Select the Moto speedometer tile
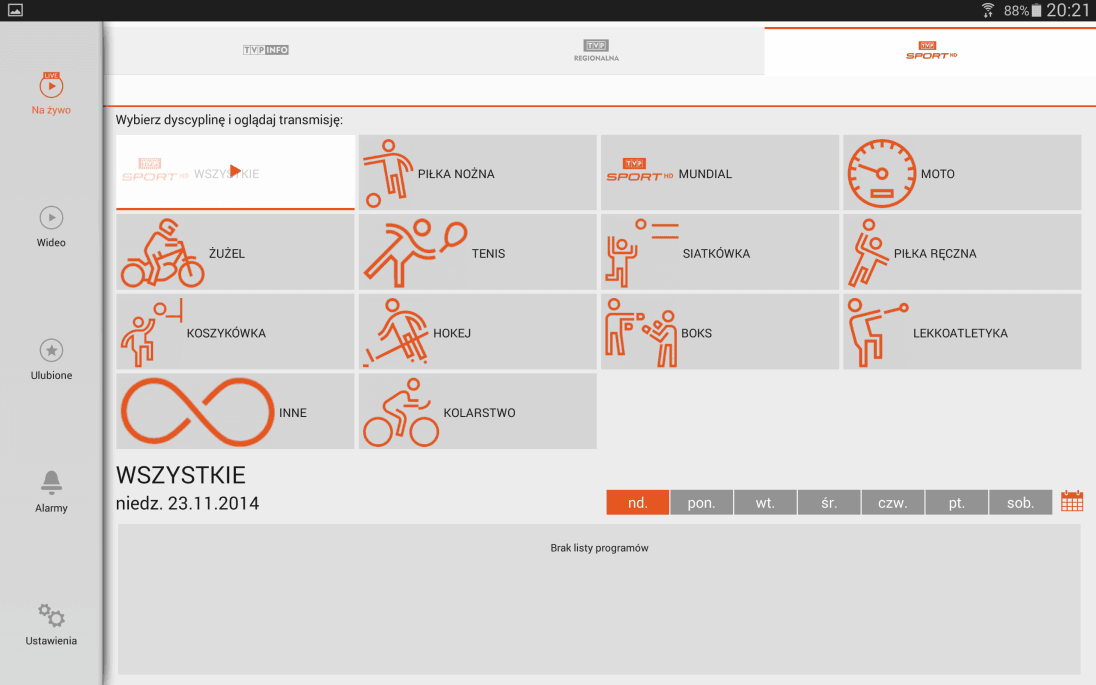Viewport: 1096px width, 685px height. (961, 173)
